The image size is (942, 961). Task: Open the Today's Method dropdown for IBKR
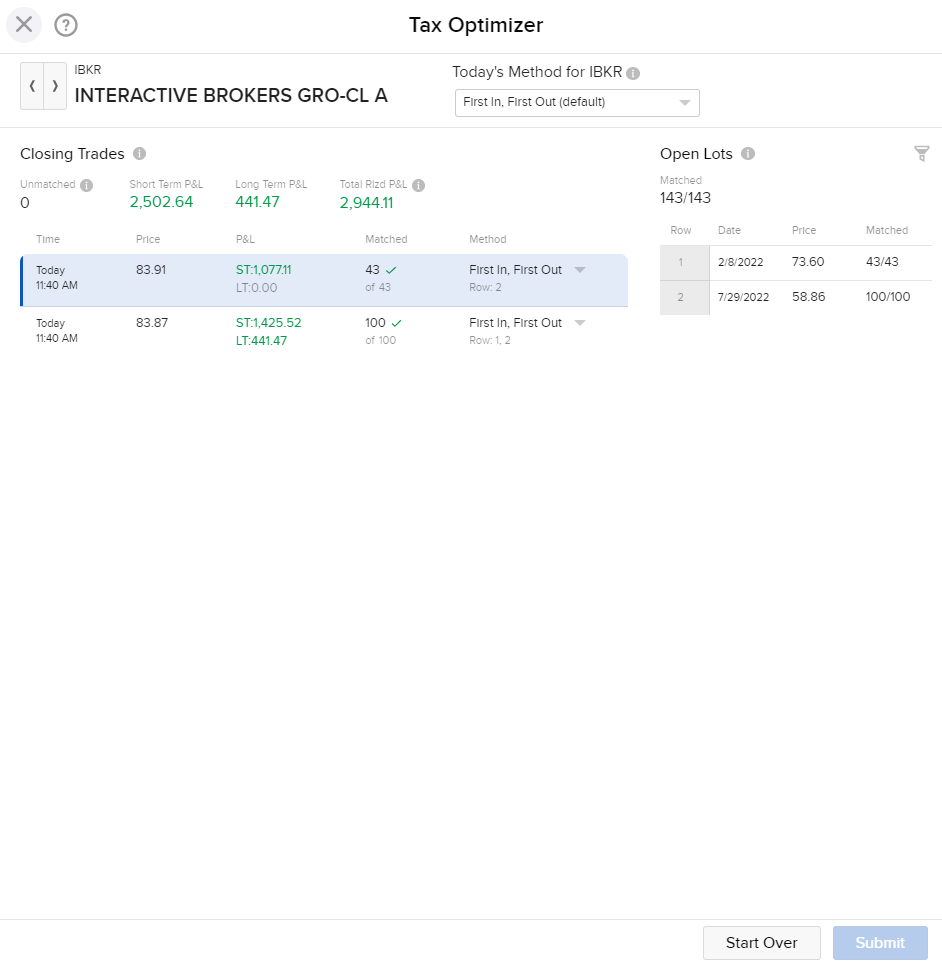click(x=684, y=102)
